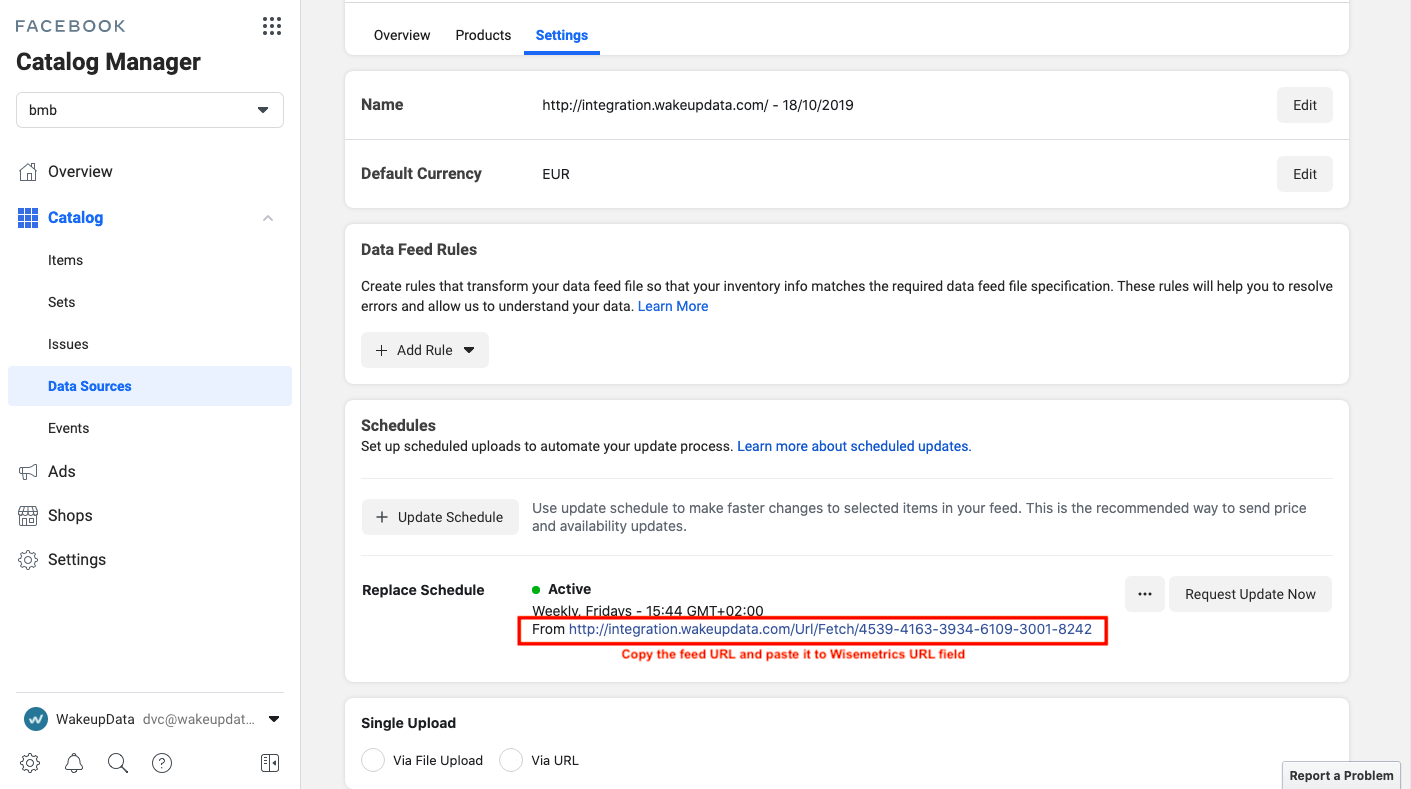Open the help question mark
The image size is (1411, 789).
click(162, 763)
